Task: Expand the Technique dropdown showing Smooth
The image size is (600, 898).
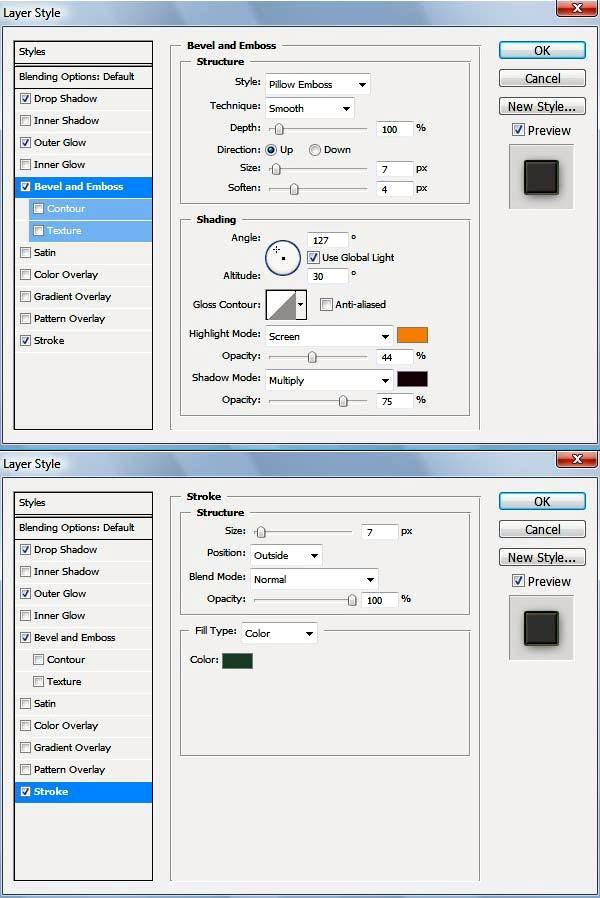Action: [x=309, y=108]
